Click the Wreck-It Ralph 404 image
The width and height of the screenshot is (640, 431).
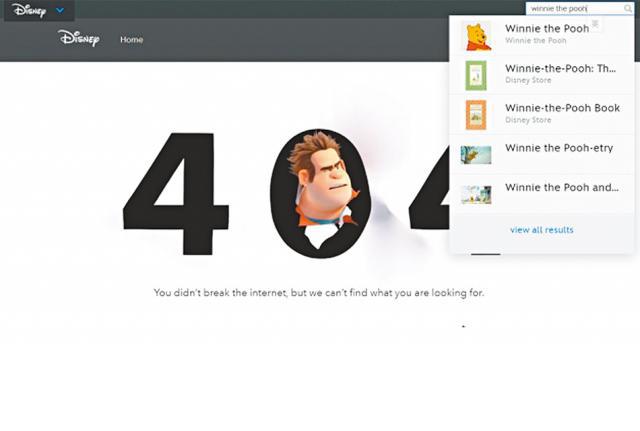click(321, 193)
